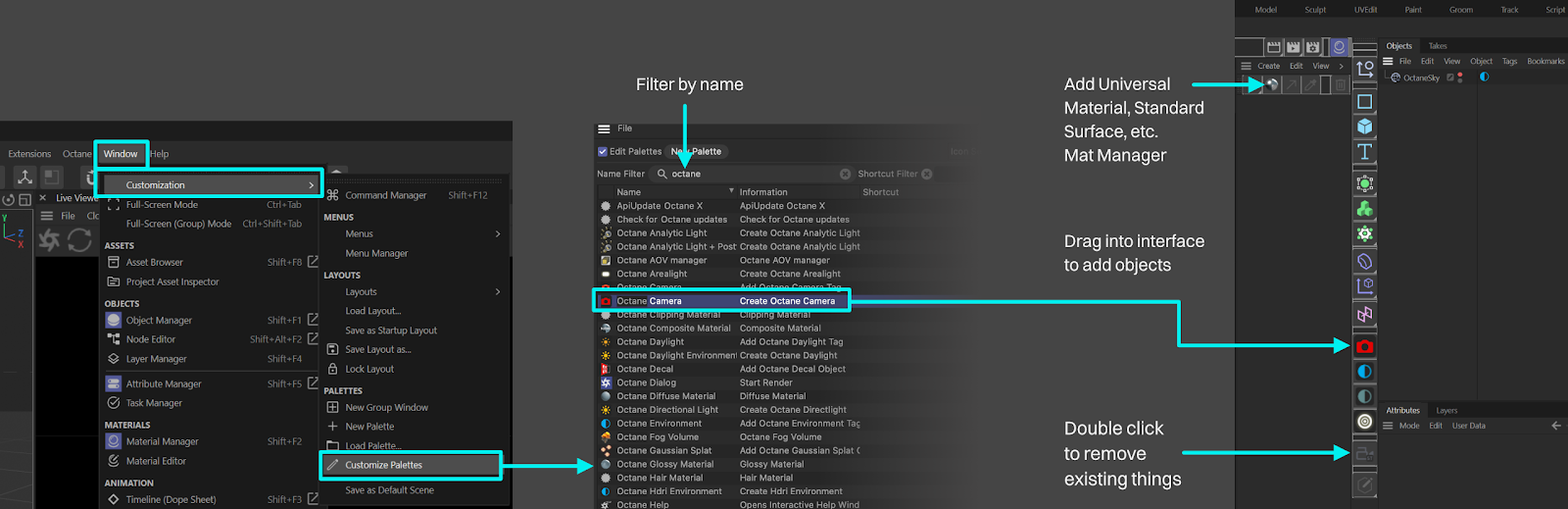The width and height of the screenshot is (1568, 509).
Task: Toggle the OctaneSky layer checkbox icon
Action: pos(1450,77)
